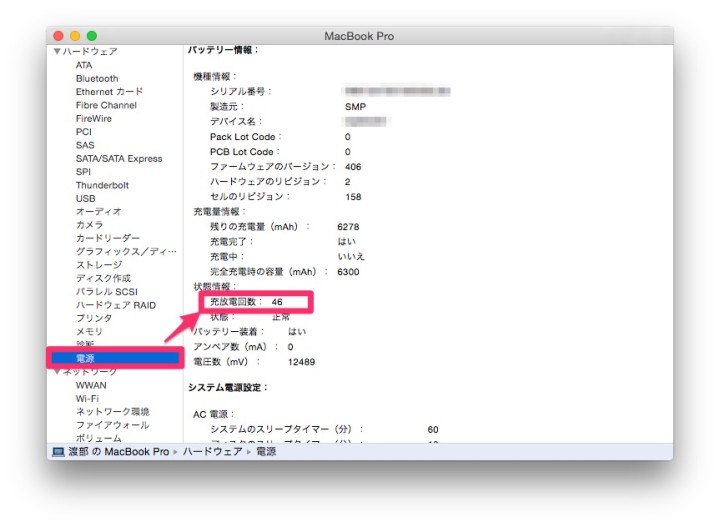Click the バッテリー装着 label
720x527 pixels.
pos(229,332)
